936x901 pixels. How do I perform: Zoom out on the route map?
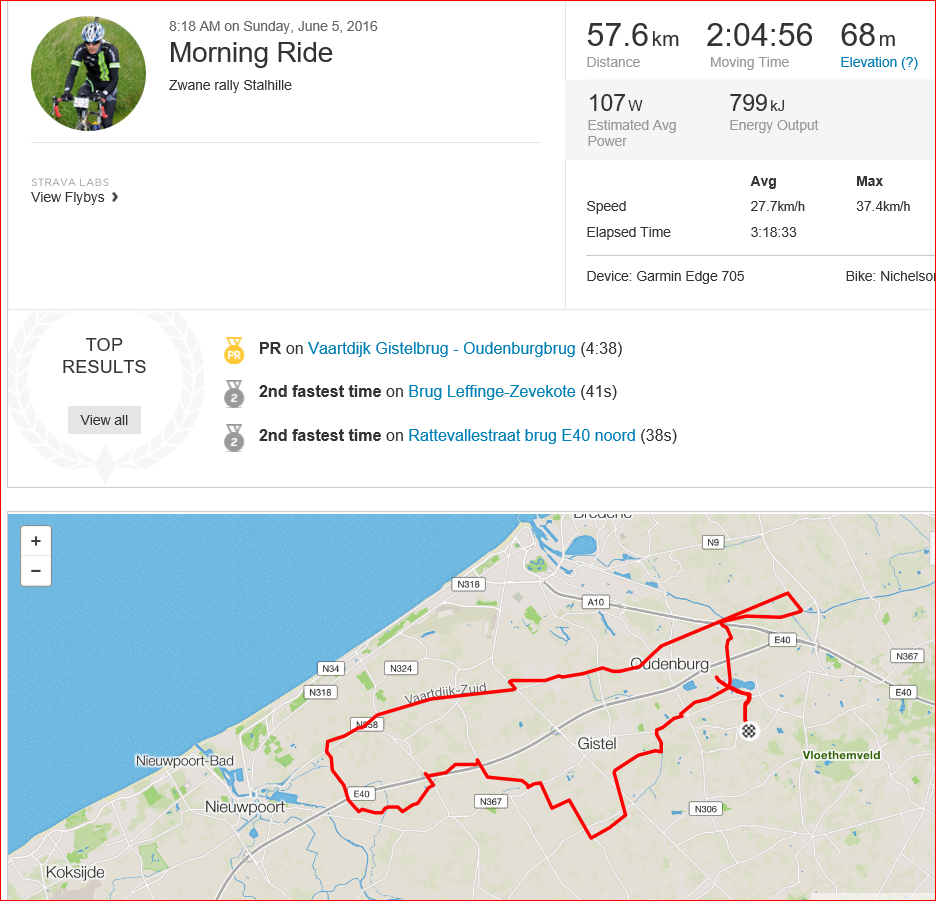click(x=36, y=572)
